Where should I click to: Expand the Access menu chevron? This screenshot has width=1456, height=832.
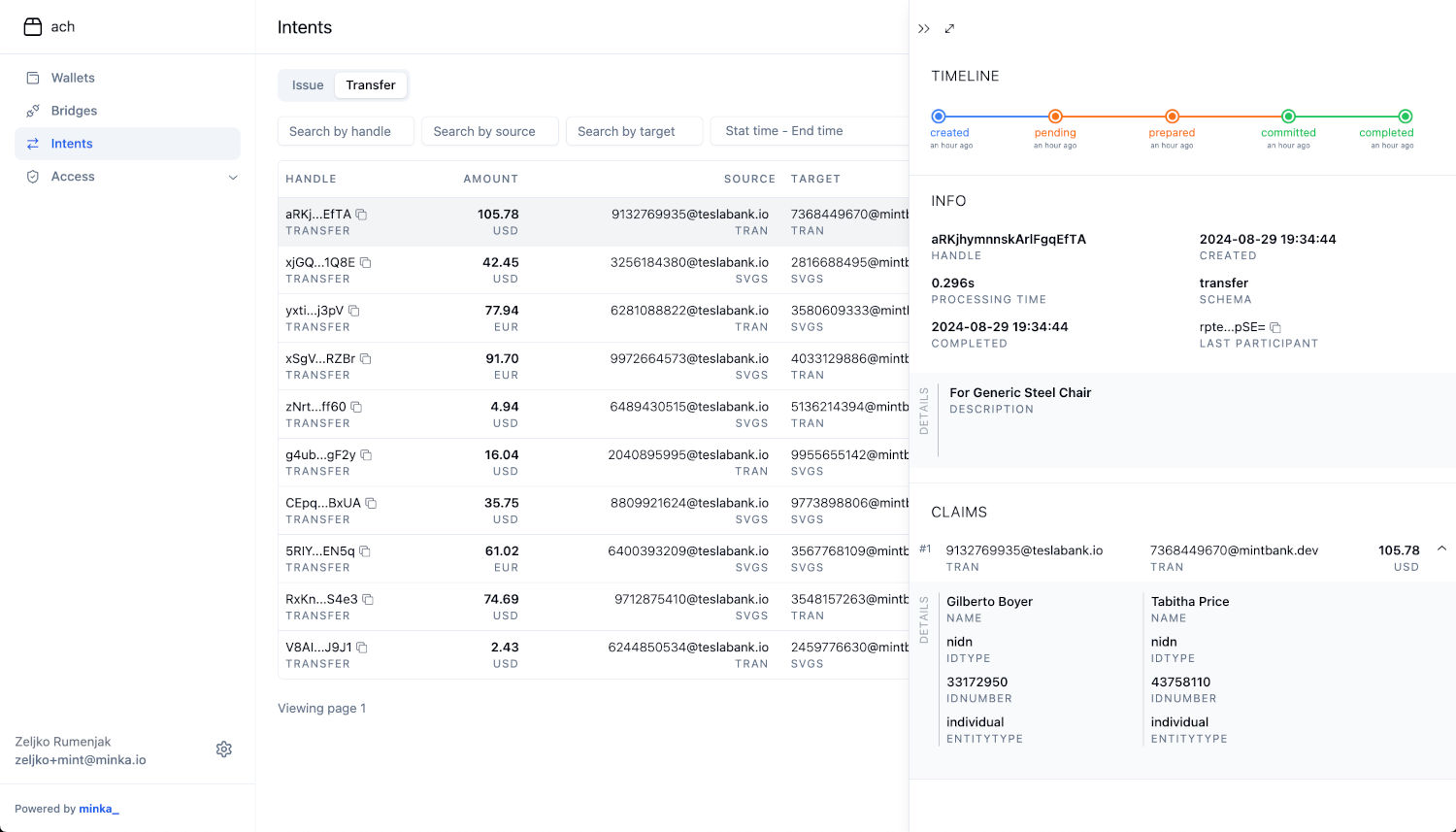click(x=233, y=177)
